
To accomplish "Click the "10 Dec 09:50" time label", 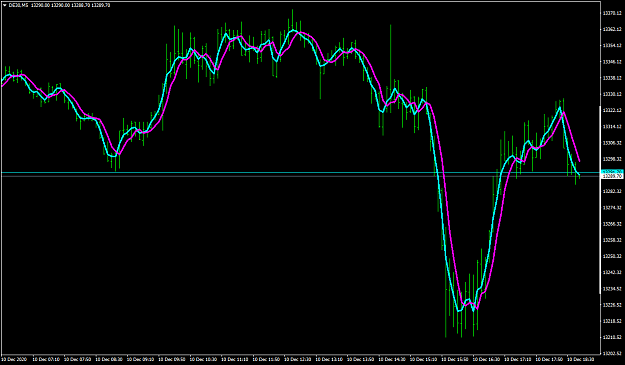I will pos(173,359).
